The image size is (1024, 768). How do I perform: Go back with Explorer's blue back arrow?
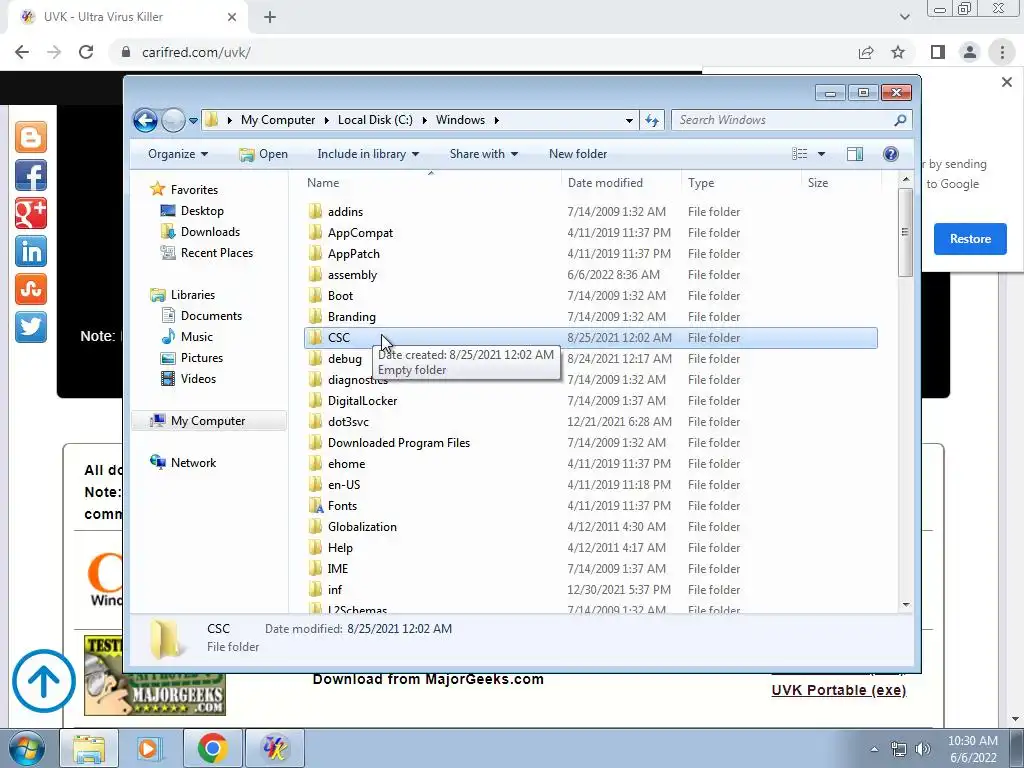pos(145,120)
